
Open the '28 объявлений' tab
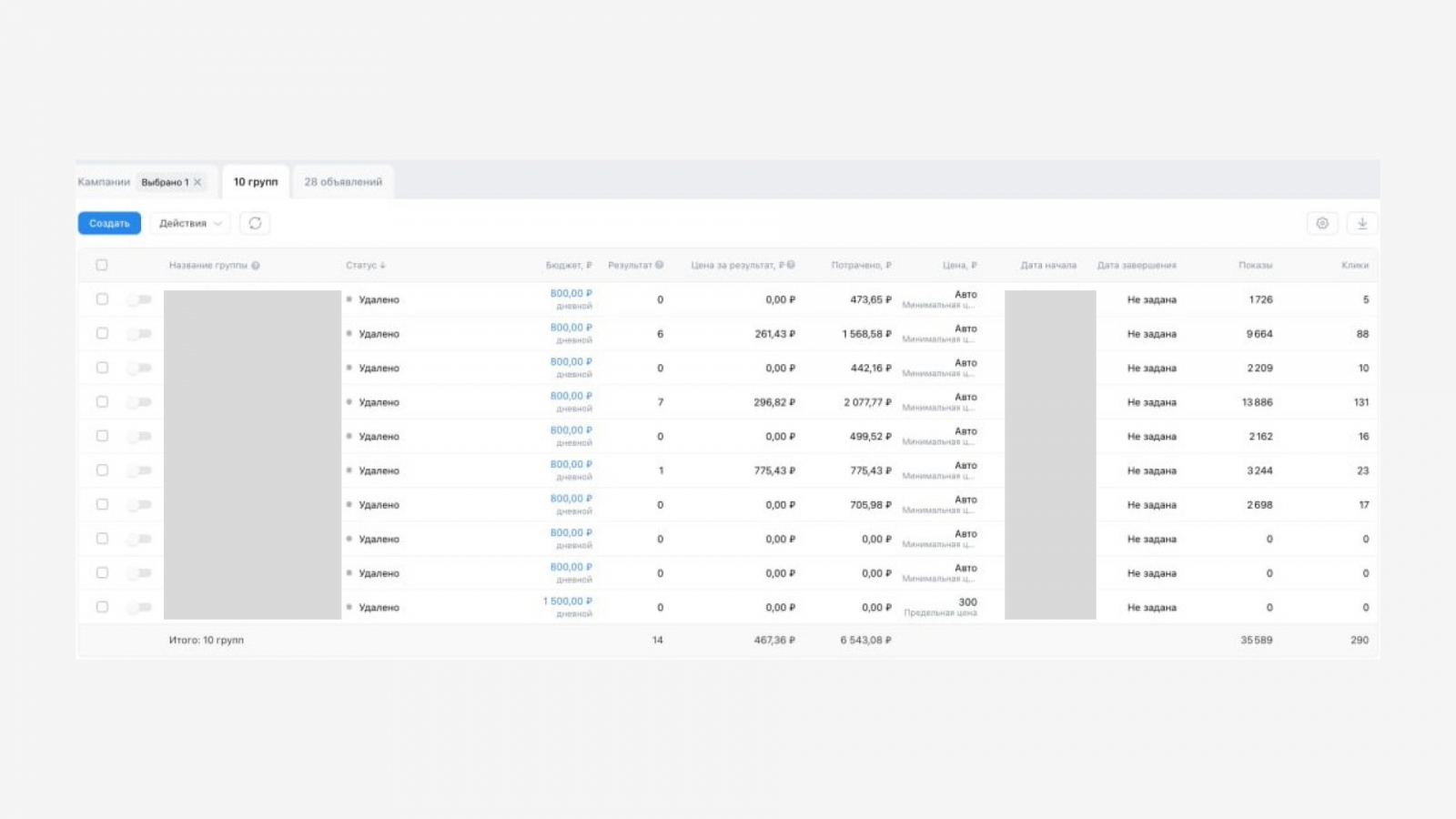point(343,182)
